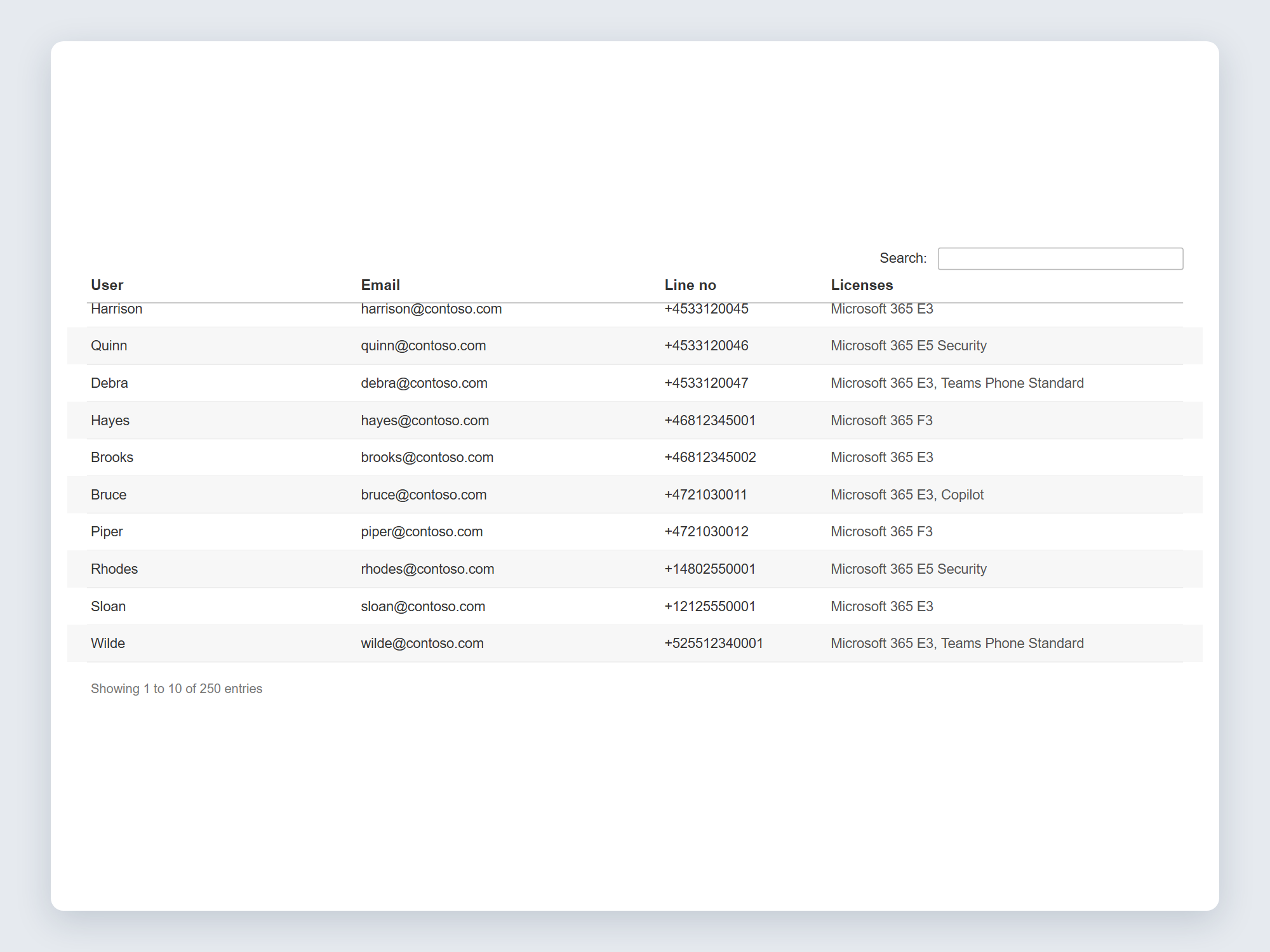The width and height of the screenshot is (1270, 952).
Task: Click Harrison's partially hidden row name
Action: coord(116,310)
